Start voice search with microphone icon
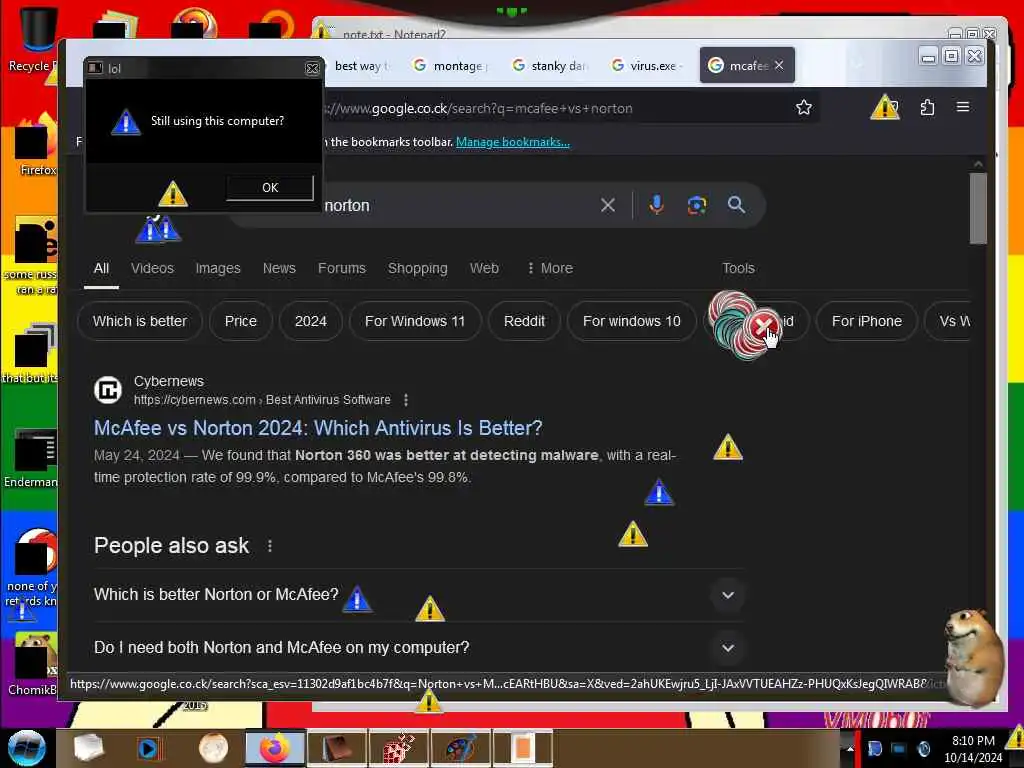The image size is (1024, 768). click(x=656, y=205)
